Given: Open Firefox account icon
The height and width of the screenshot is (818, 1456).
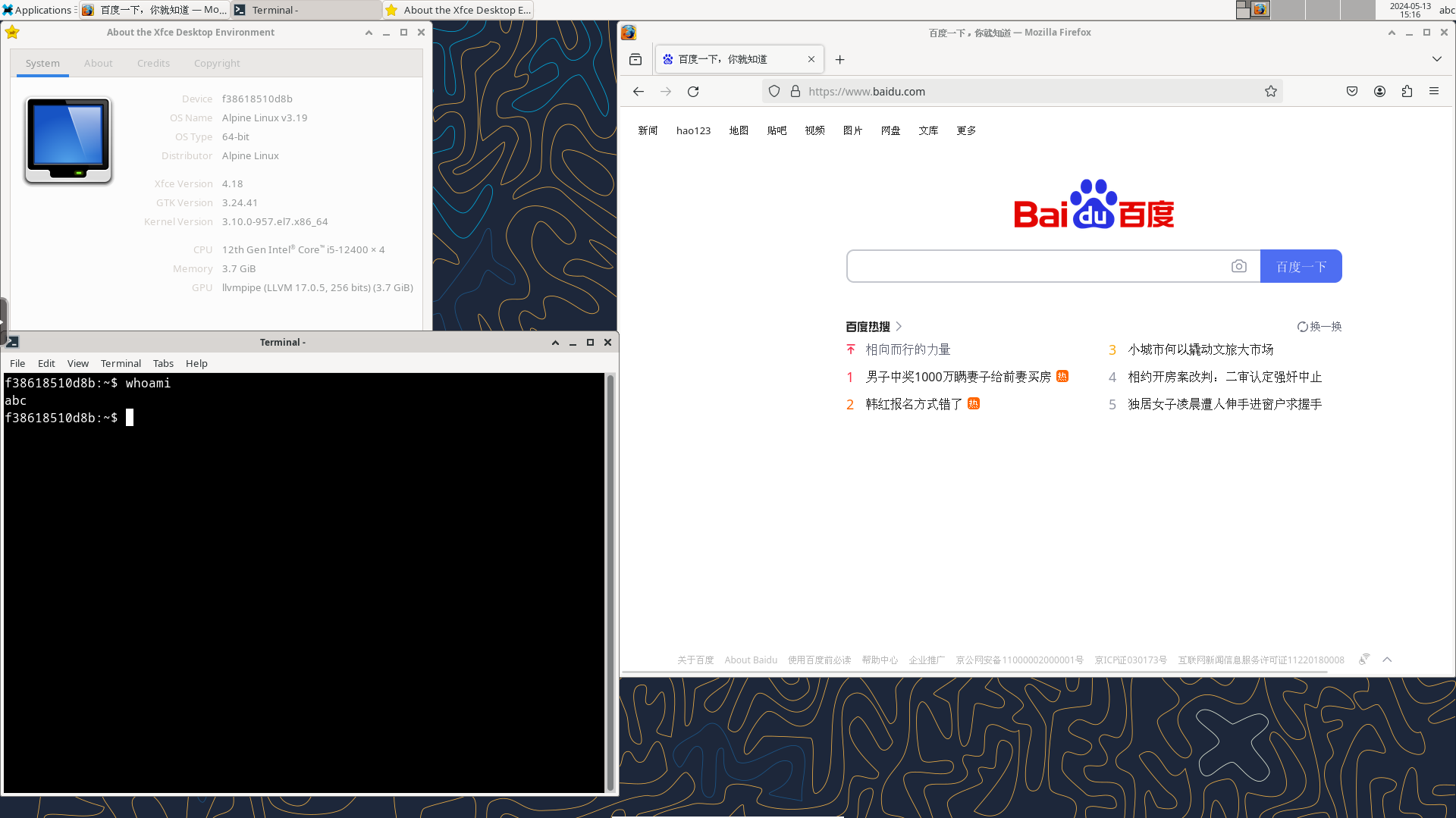Looking at the screenshot, I should tap(1379, 91).
